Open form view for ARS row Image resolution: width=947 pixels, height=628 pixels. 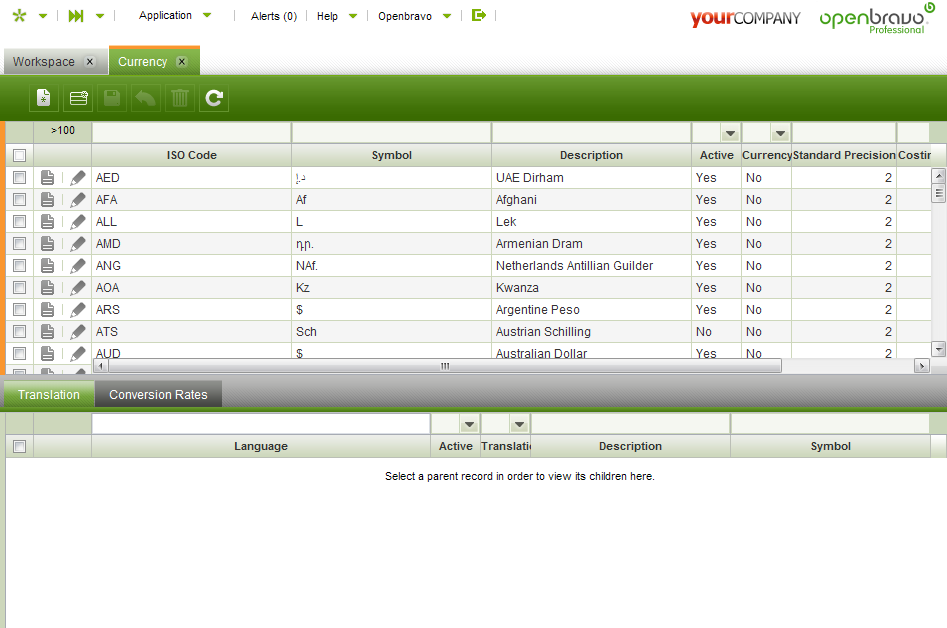coord(47,309)
